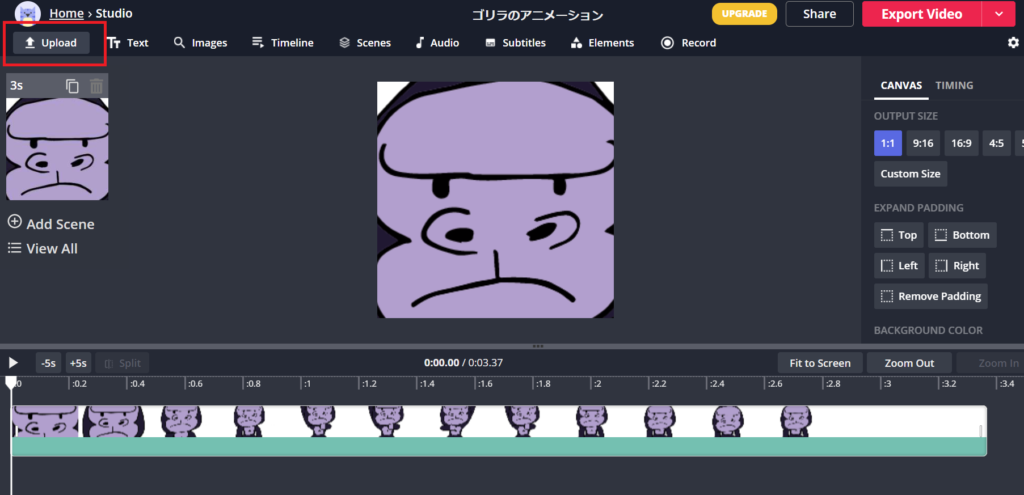Open the Images search tool
Screen dimensions: 1024x495
200,43
